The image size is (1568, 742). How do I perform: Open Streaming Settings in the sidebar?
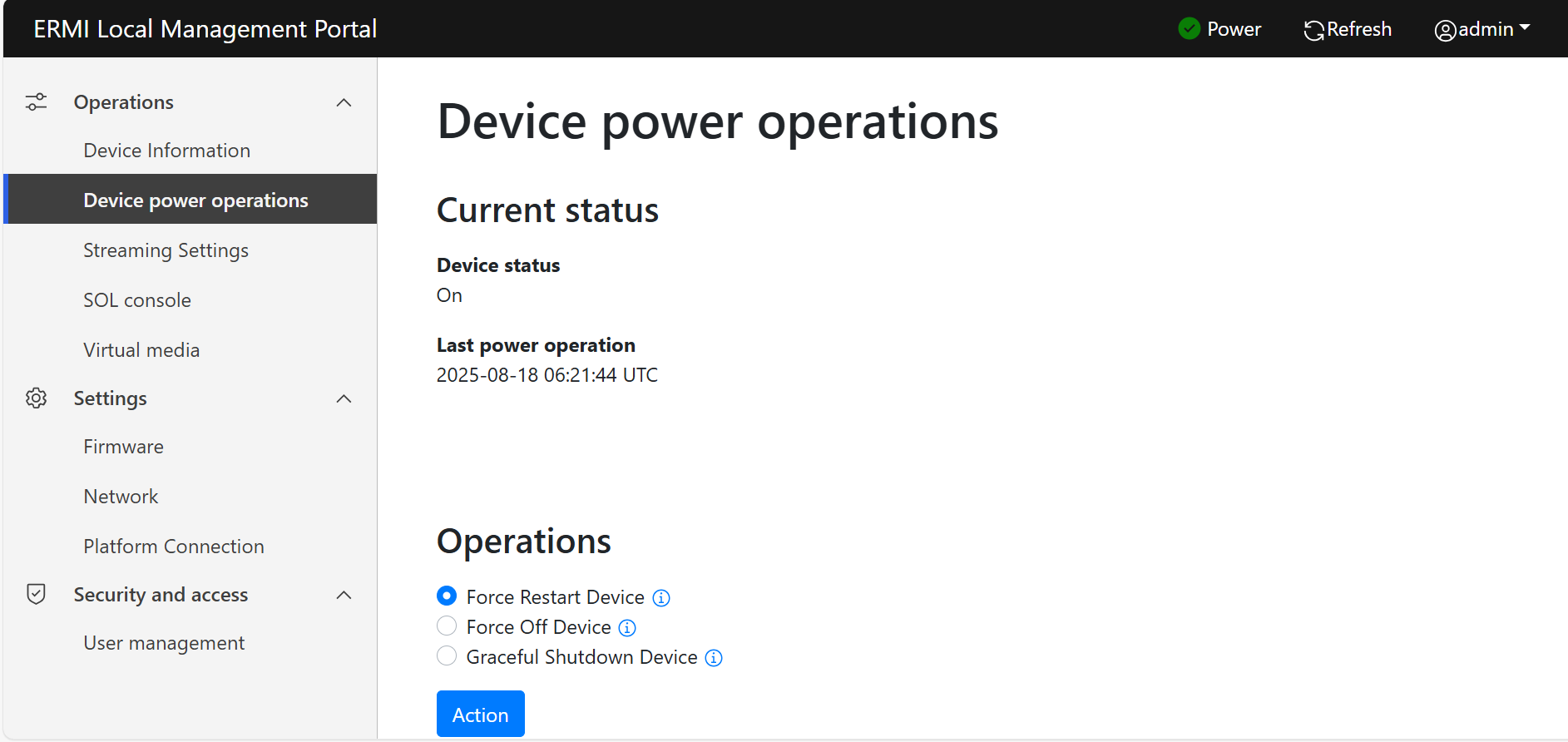click(x=166, y=250)
